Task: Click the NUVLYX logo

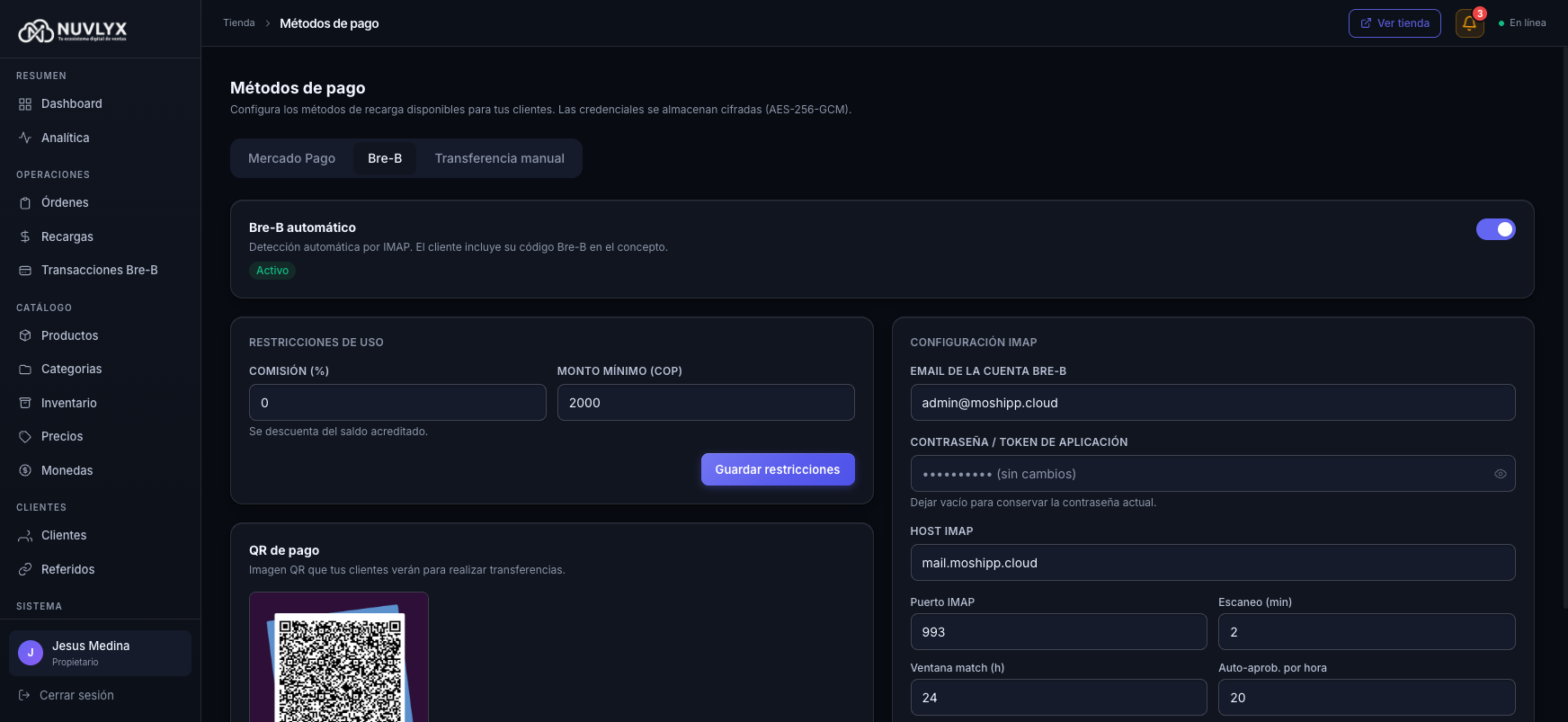Action: pos(73,31)
